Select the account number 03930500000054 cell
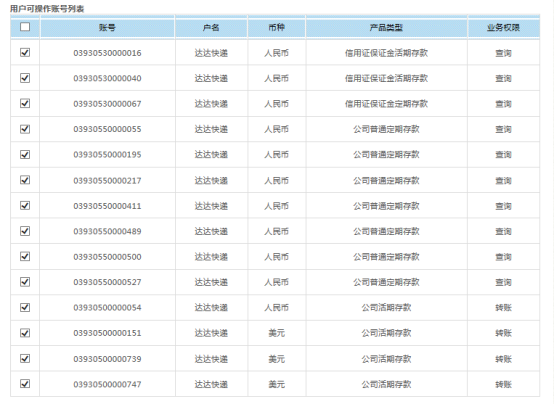The width and height of the screenshot is (554, 405). coord(107,307)
